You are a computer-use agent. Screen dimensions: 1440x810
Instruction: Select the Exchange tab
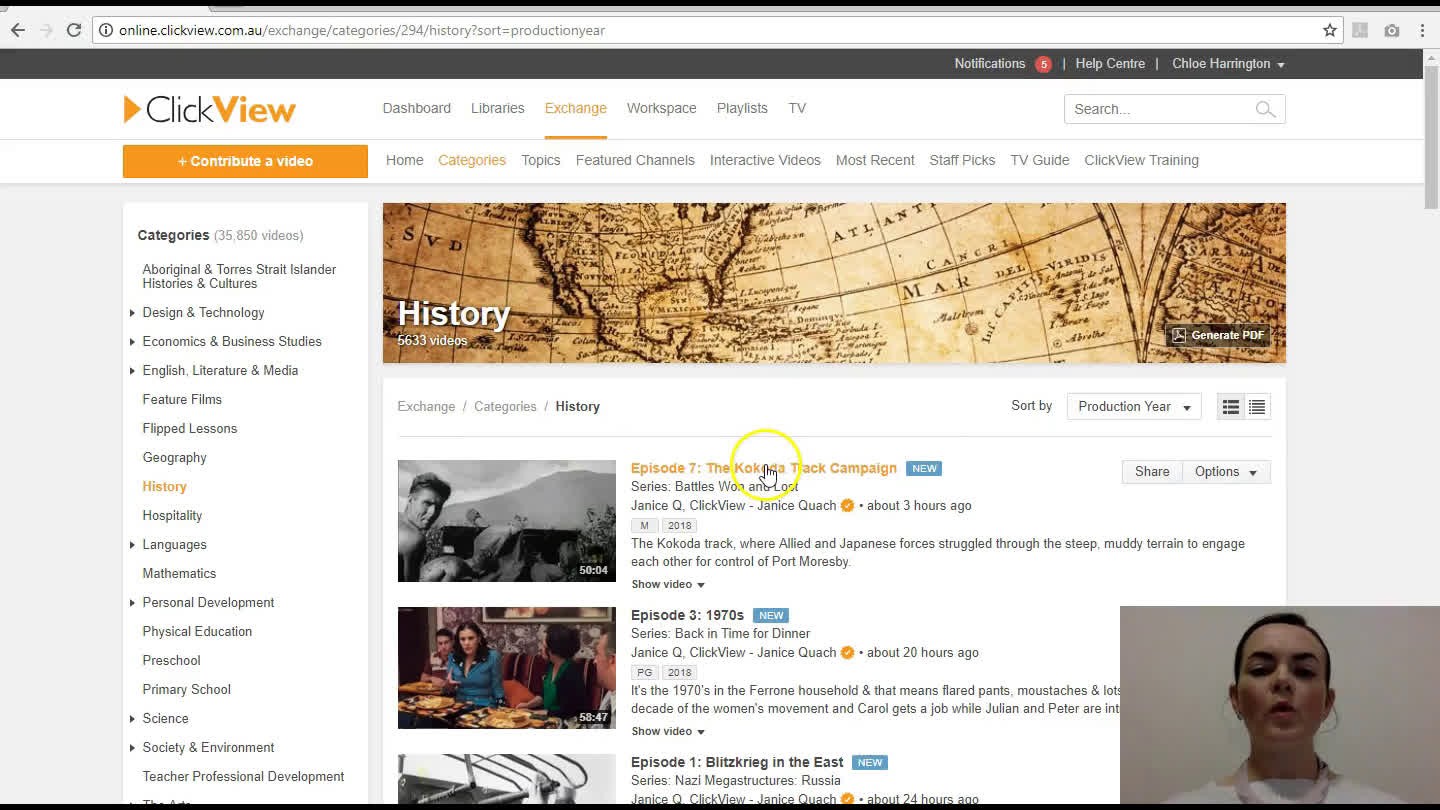(576, 108)
